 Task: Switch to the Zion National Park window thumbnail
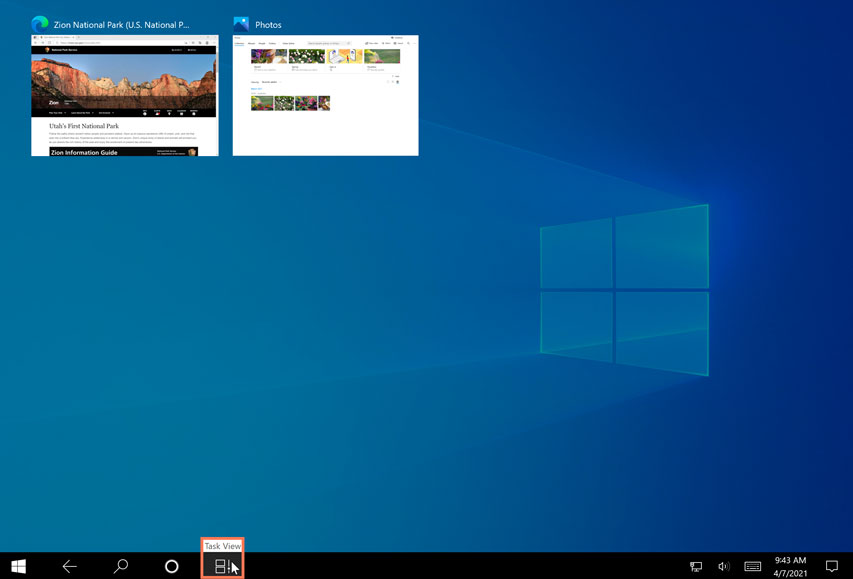coord(125,95)
